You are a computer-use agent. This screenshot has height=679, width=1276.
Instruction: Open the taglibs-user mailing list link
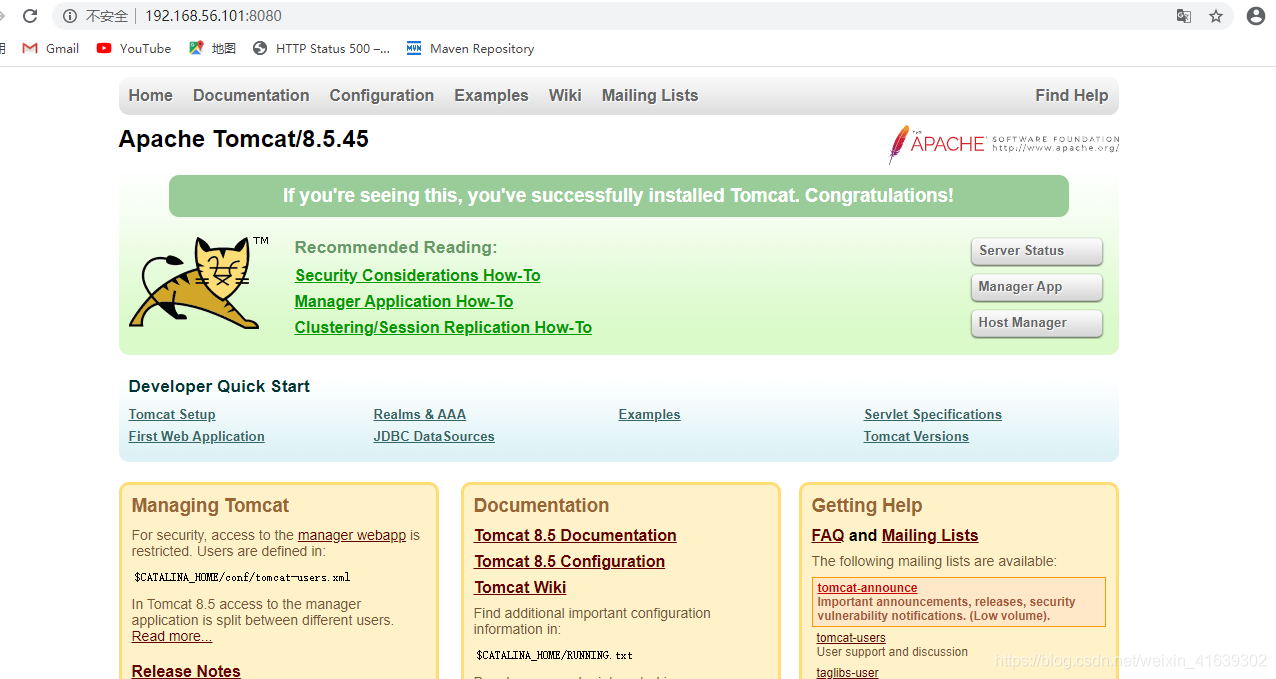tap(847, 673)
